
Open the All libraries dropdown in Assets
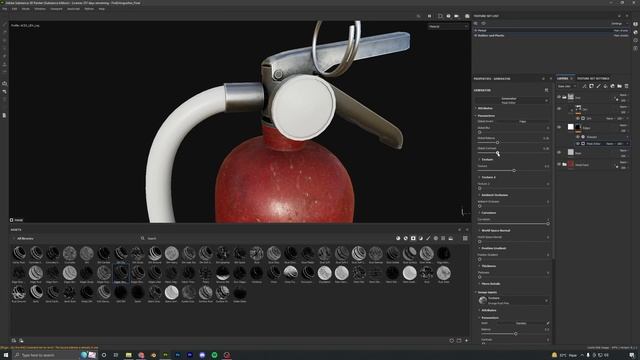[x=24, y=238]
